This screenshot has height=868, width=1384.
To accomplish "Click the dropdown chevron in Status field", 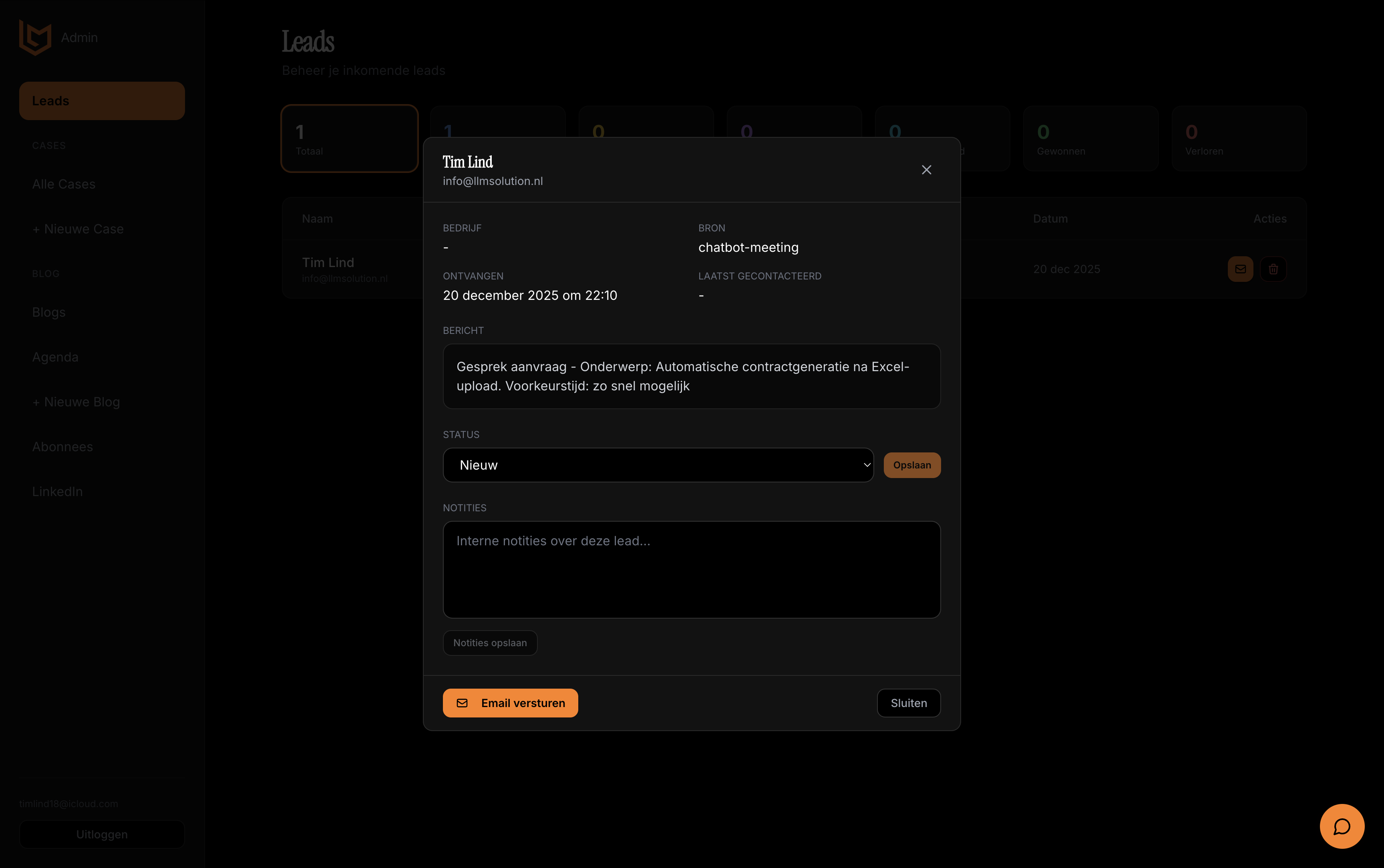I will (866, 465).
